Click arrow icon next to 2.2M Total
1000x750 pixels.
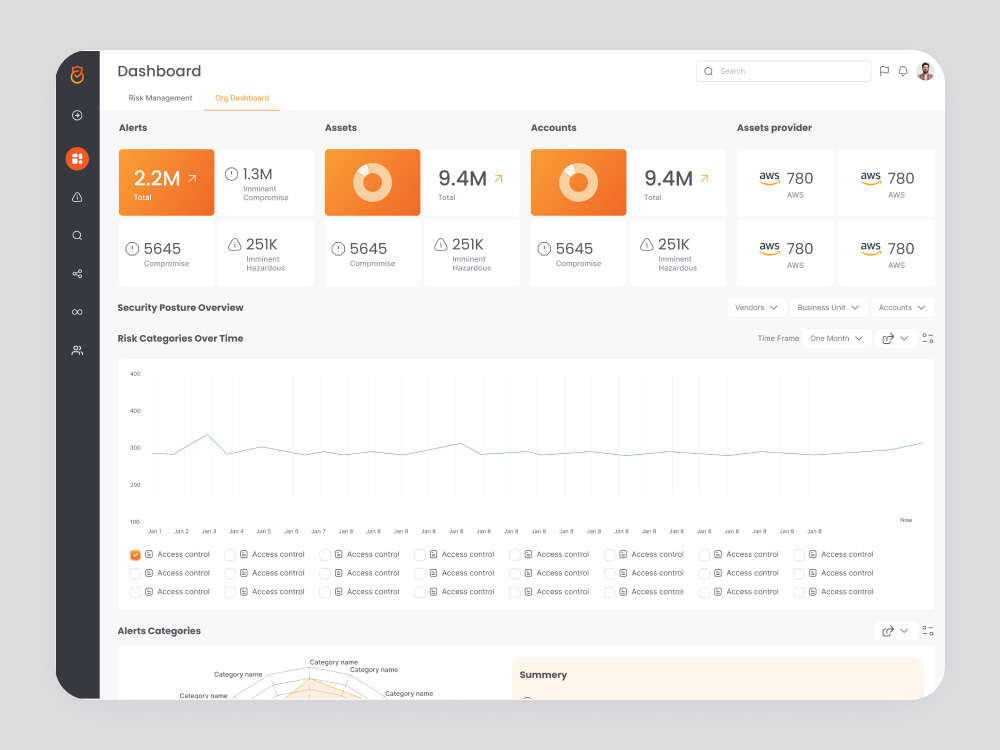[192, 179]
